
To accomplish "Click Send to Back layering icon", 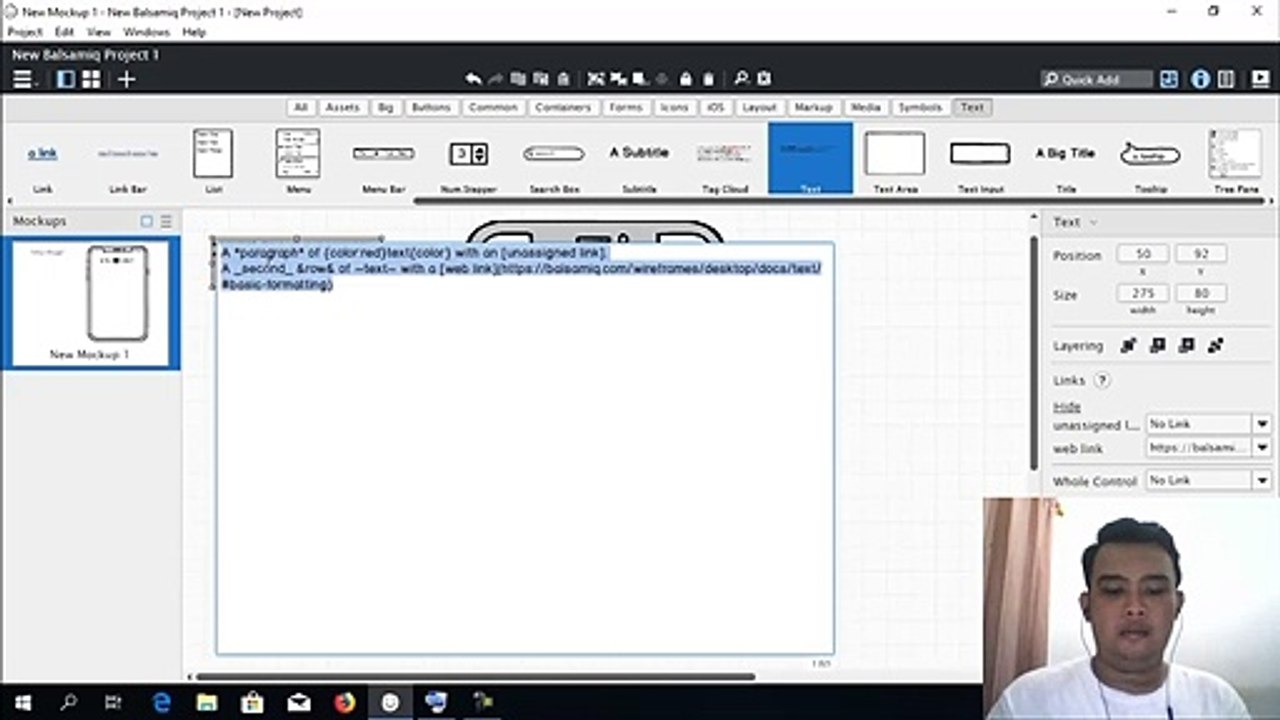I will [1216, 346].
